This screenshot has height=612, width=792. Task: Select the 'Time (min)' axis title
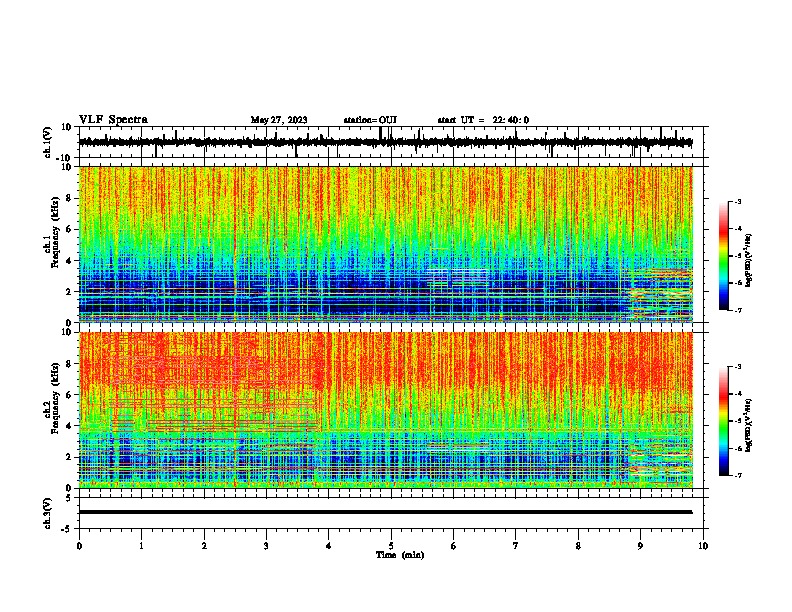(x=400, y=555)
